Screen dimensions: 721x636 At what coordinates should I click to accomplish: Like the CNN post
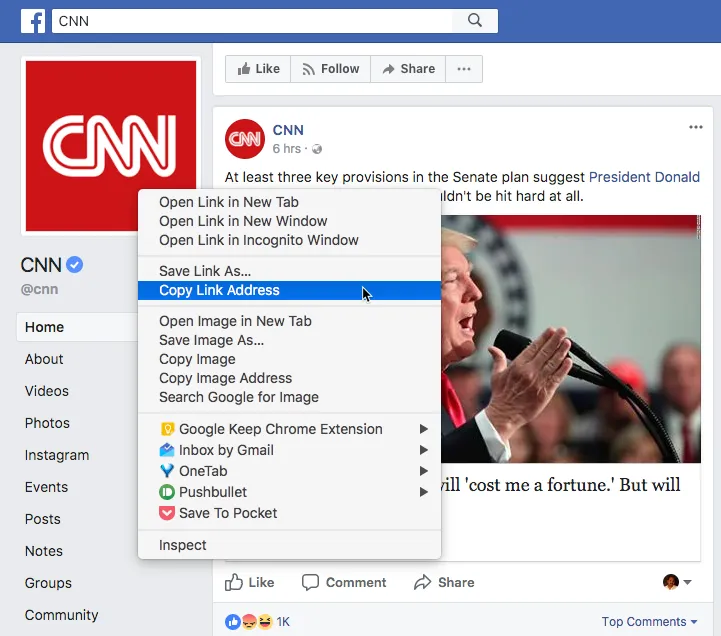[x=249, y=582]
